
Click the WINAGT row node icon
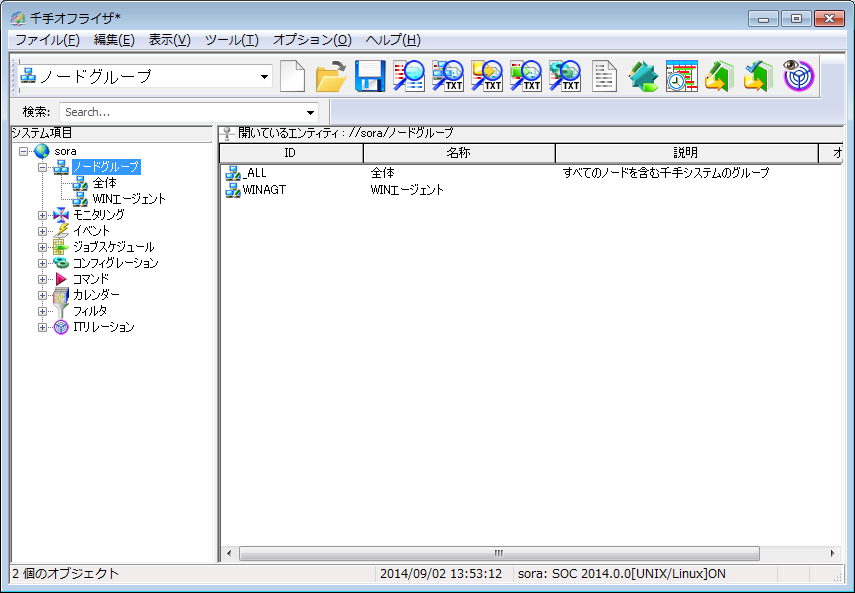coord(233,190)
